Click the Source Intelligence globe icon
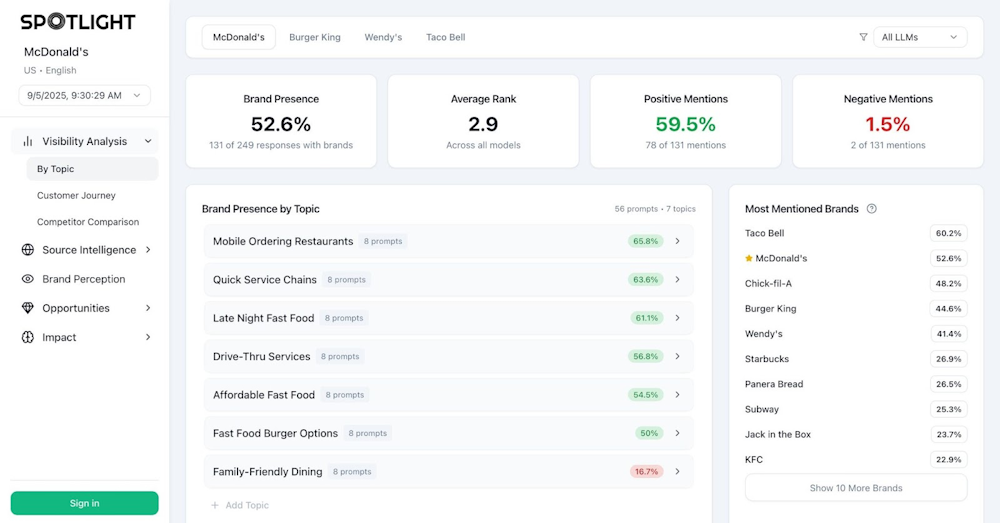 click(28, 250)
